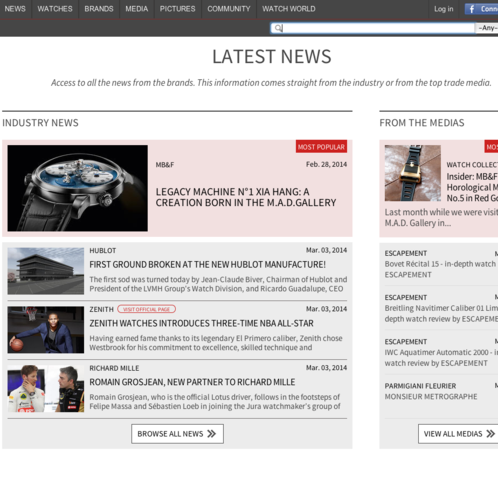
Task: Click the HUBLOT brand label
Action: click(x=103, y=251)
